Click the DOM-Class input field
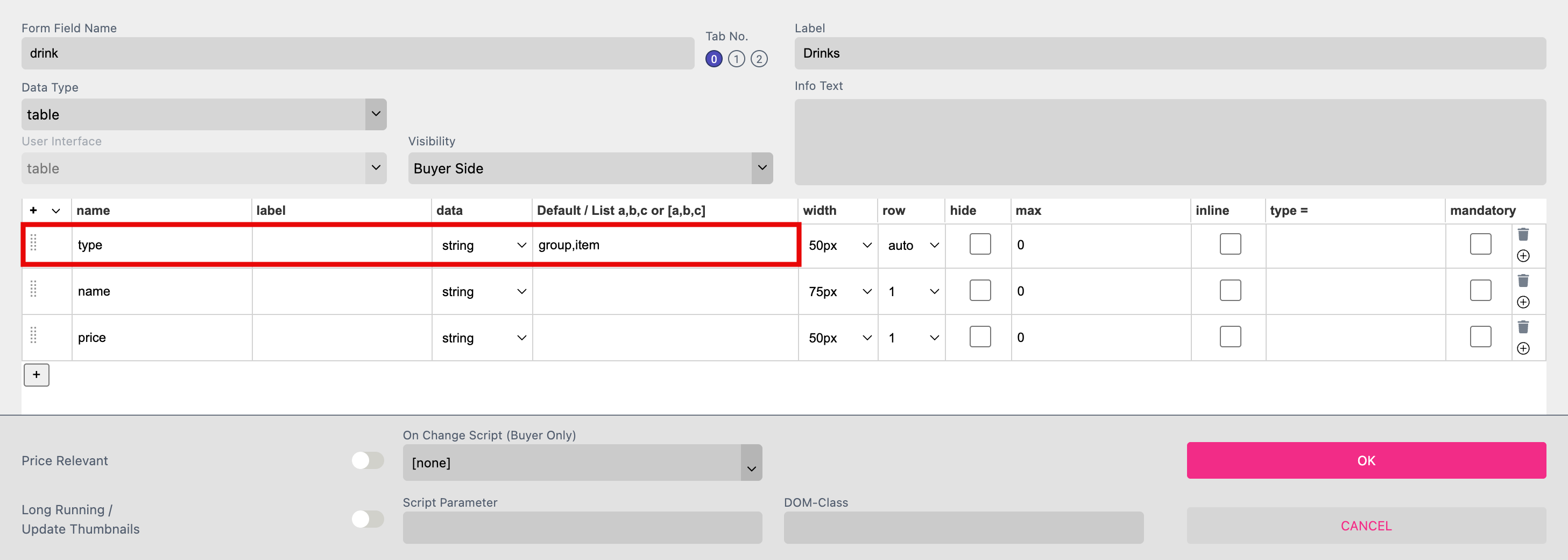 964,528
